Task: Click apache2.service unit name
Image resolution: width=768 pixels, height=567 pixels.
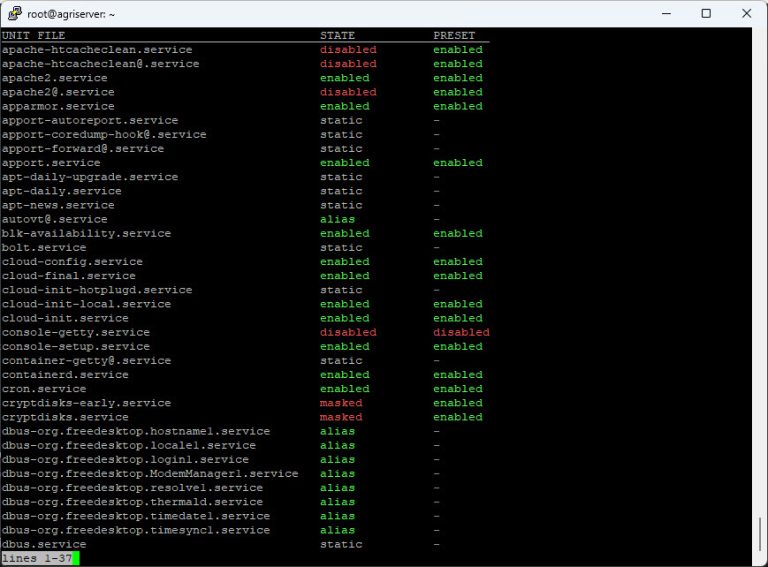Action: tap(54, 78)
